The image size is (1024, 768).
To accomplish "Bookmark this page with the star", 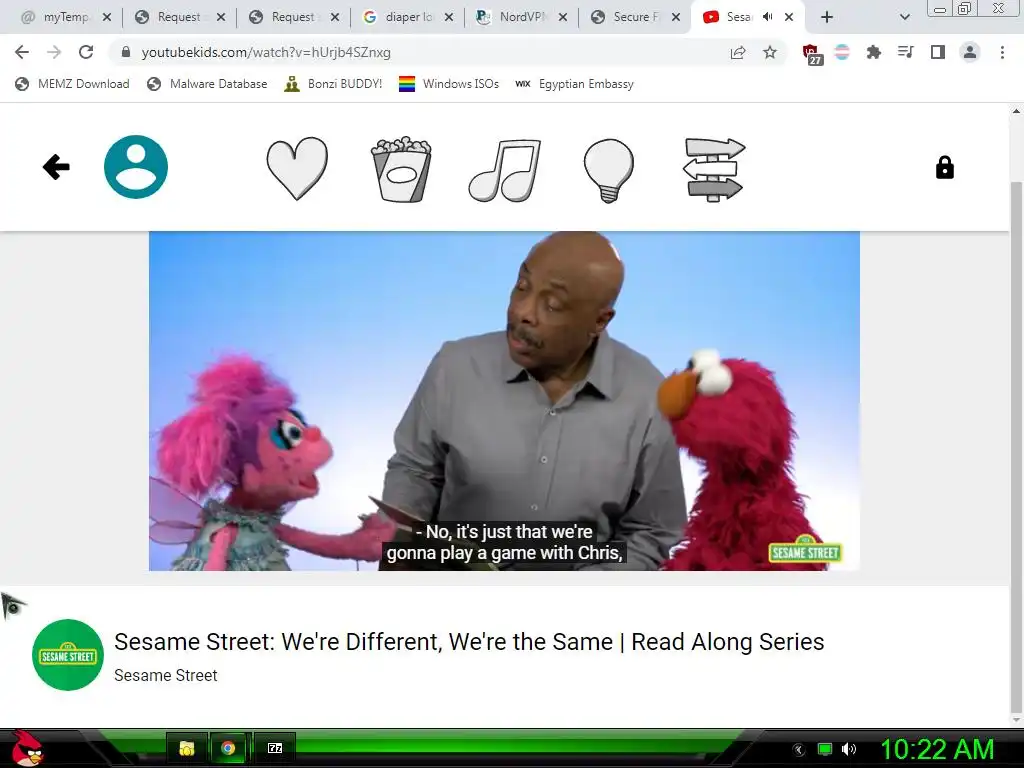I will point(770,52).
